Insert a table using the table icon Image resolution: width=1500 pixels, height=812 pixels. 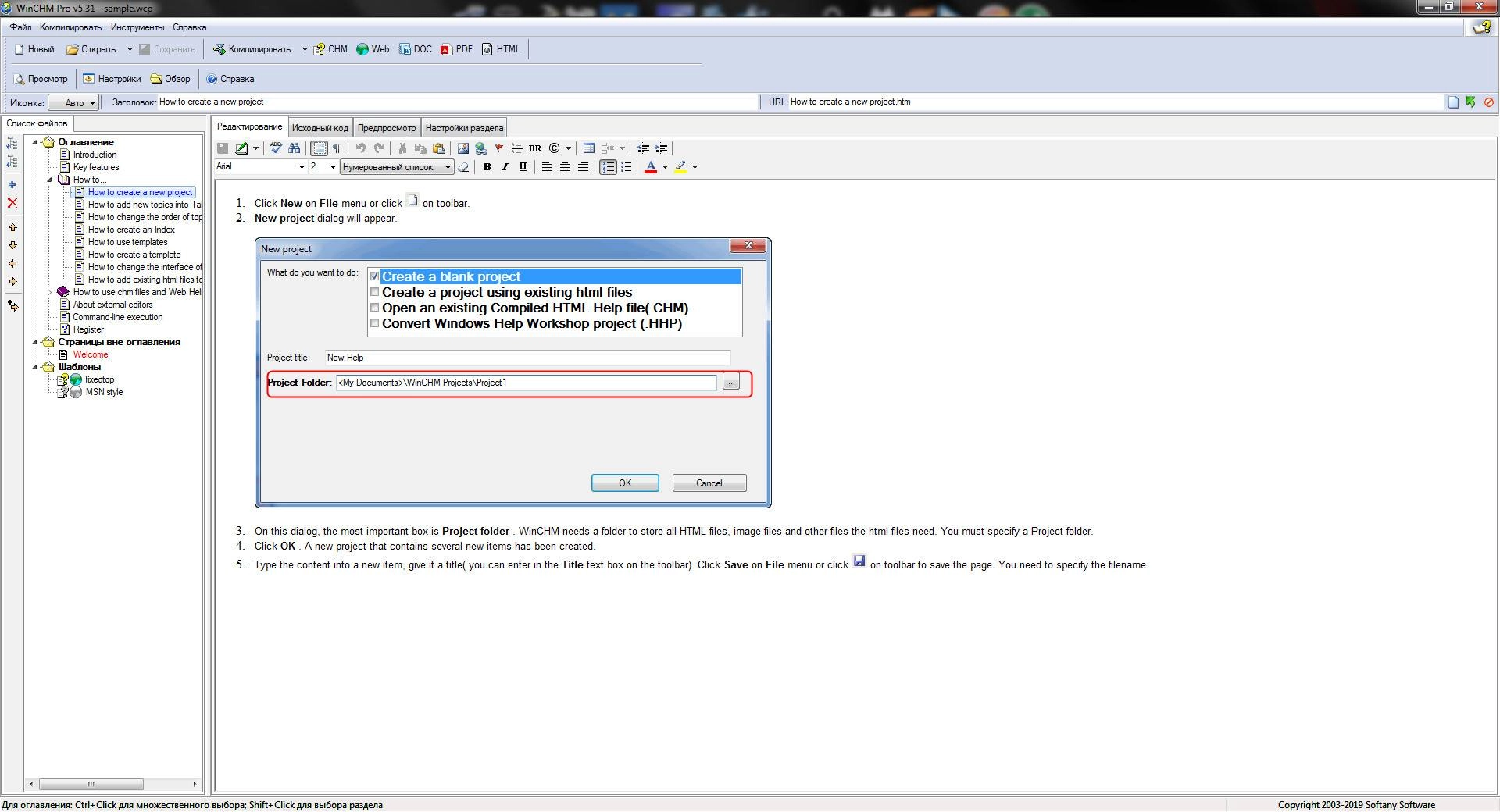(x=589, y=148)
